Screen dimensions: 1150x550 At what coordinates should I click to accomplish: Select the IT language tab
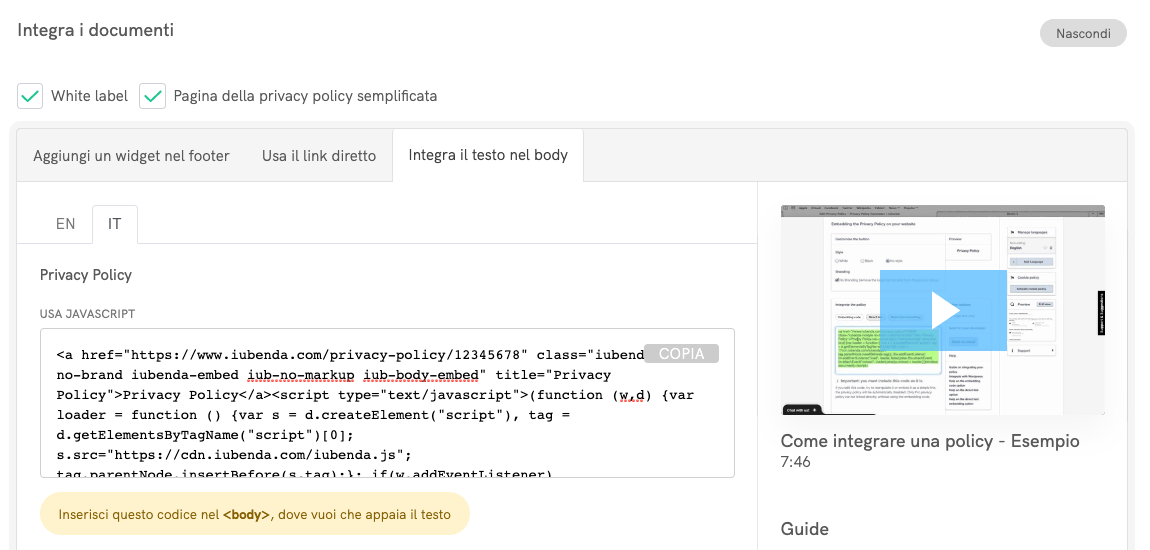pos(114,224)
